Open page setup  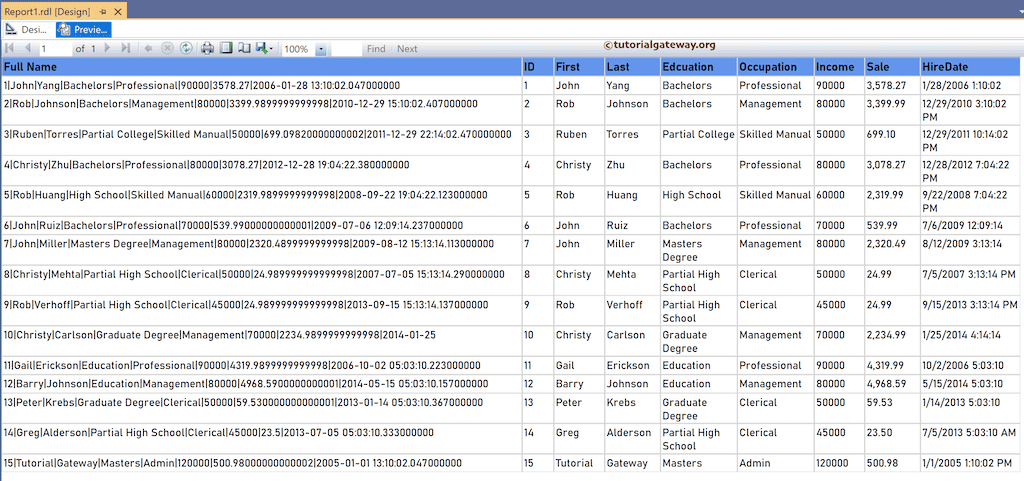[x=244, y=48]
